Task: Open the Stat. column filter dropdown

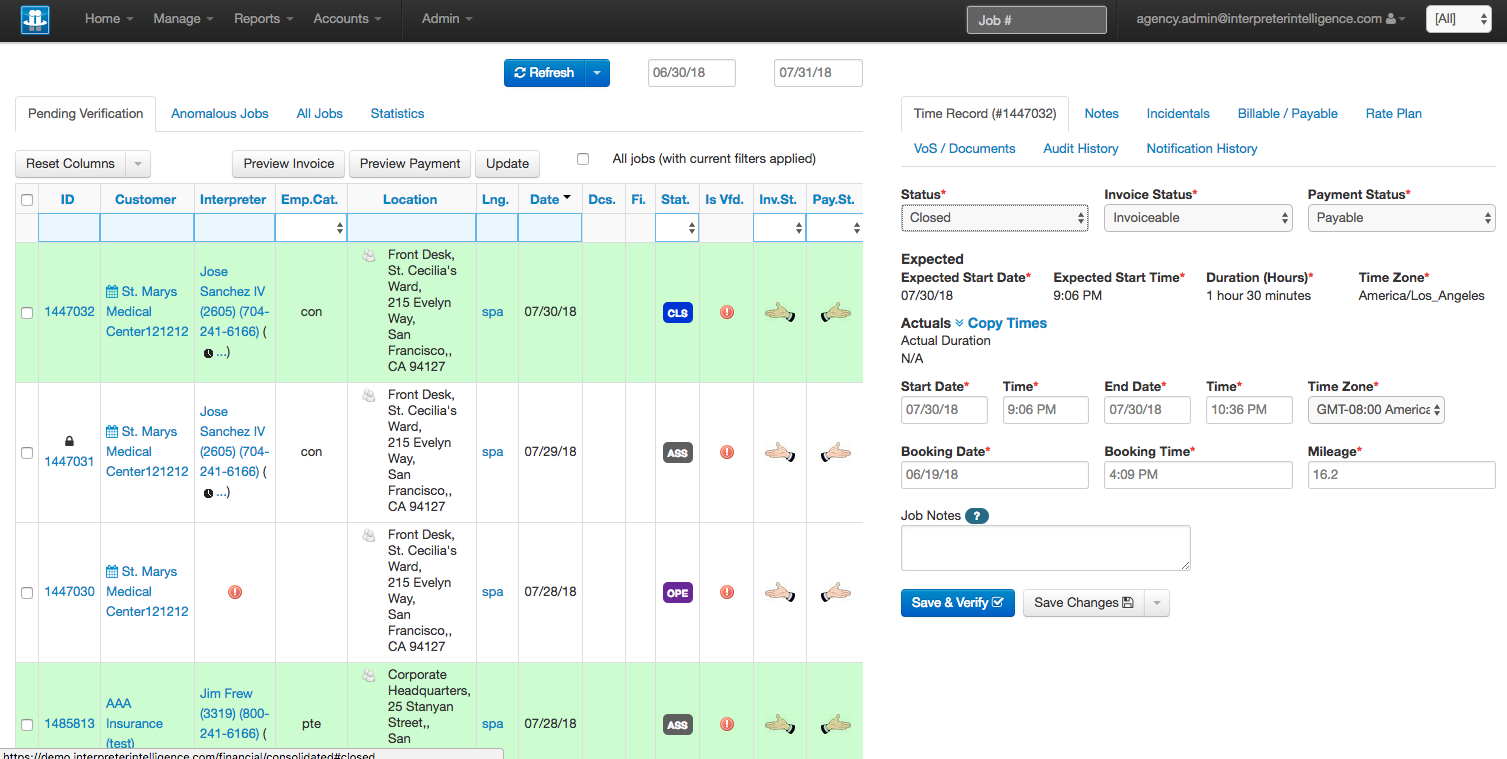Action: pos(677,228)
